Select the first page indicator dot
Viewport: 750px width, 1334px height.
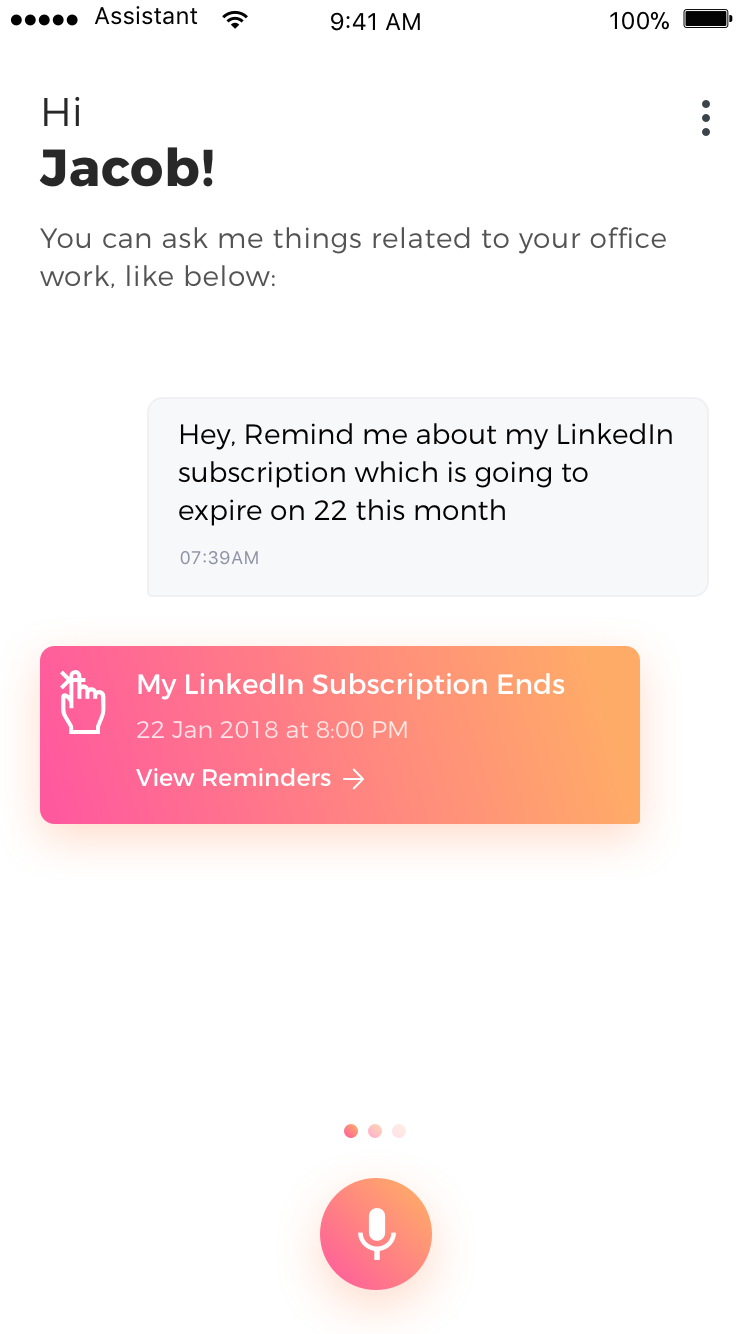click(351, 1131)
